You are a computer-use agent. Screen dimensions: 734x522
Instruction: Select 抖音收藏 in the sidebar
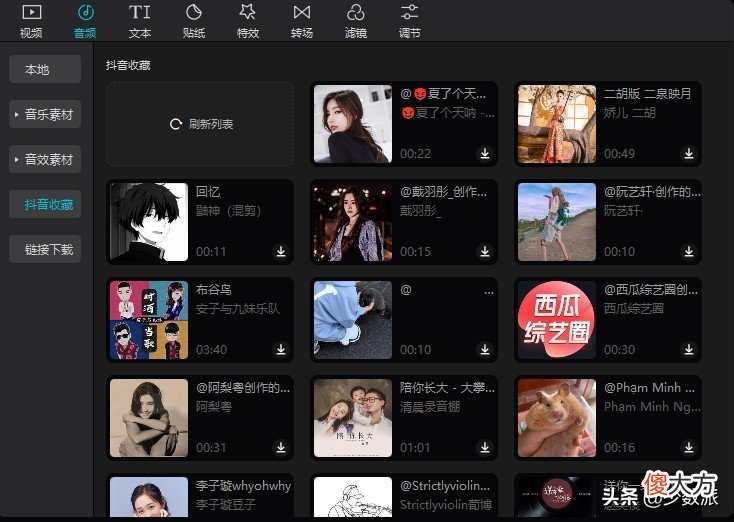pos(45,204)
